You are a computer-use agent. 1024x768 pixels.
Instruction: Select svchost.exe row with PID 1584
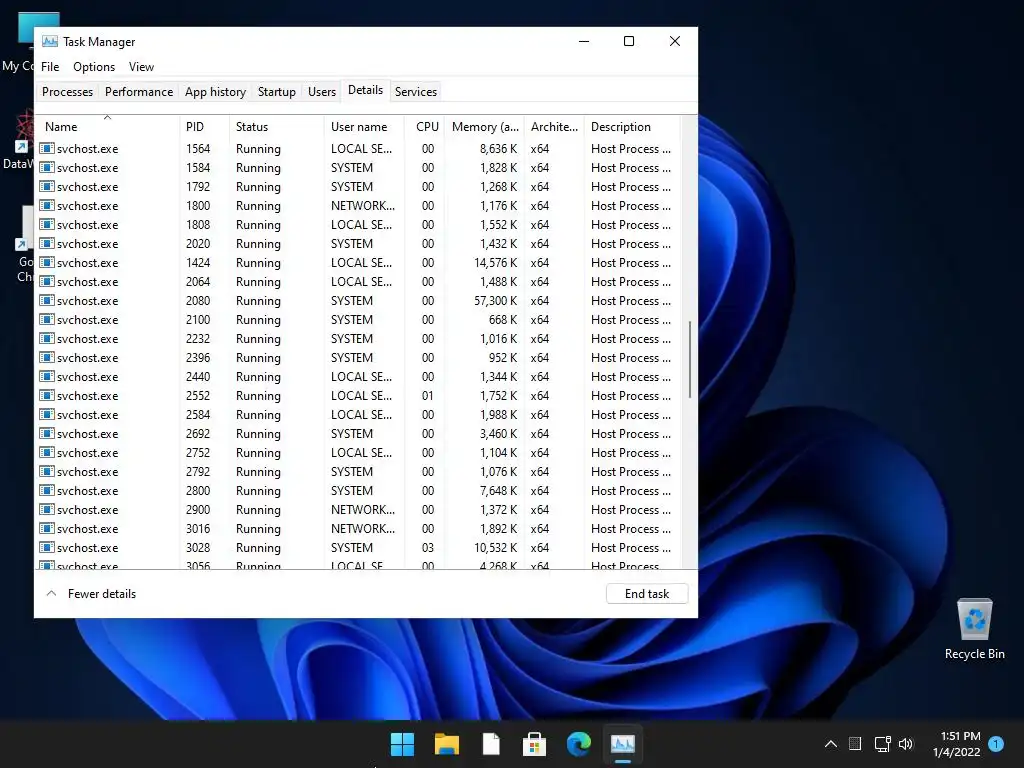coord(358,168)
